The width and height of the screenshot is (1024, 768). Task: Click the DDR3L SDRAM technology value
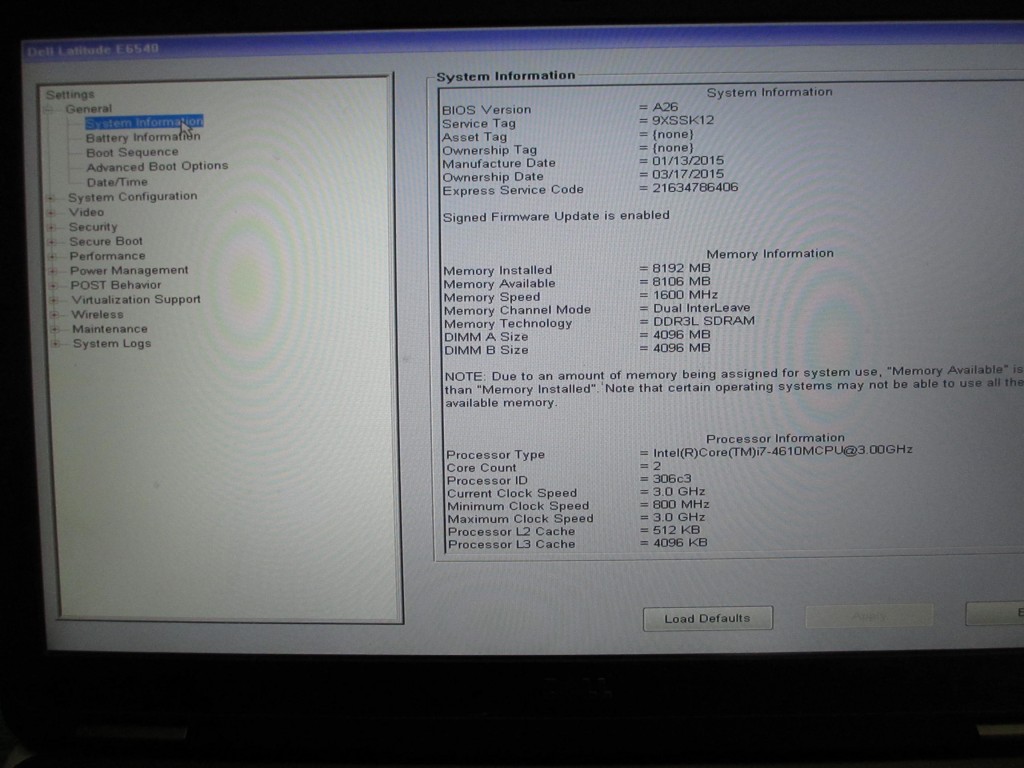[704, 321]
